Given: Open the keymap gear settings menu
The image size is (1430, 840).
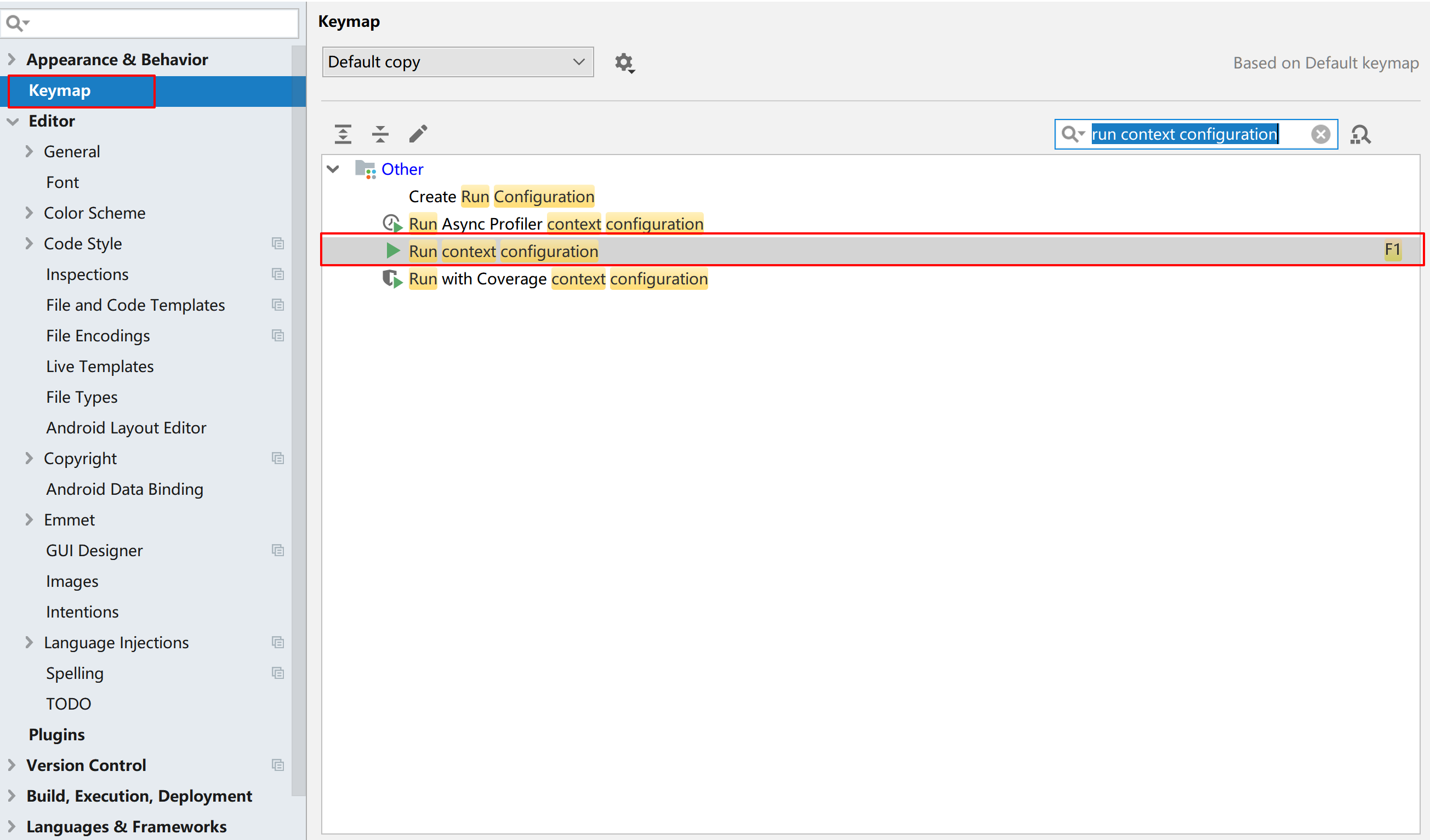Looking at the screenshot, I should pyautogui.click(x=624, y=62).
